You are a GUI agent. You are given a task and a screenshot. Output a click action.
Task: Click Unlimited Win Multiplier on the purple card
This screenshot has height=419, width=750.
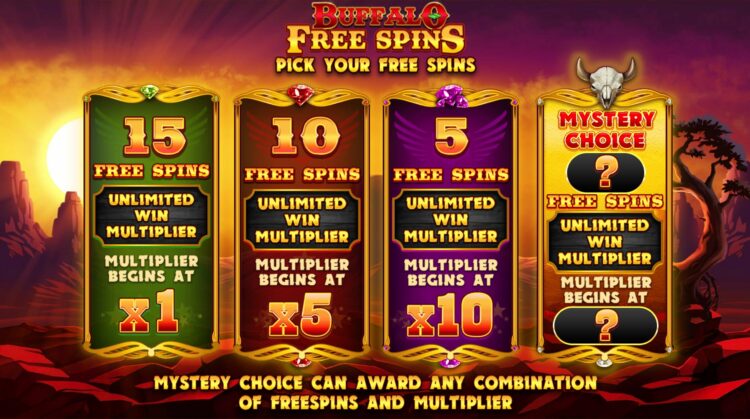point(451,220)
